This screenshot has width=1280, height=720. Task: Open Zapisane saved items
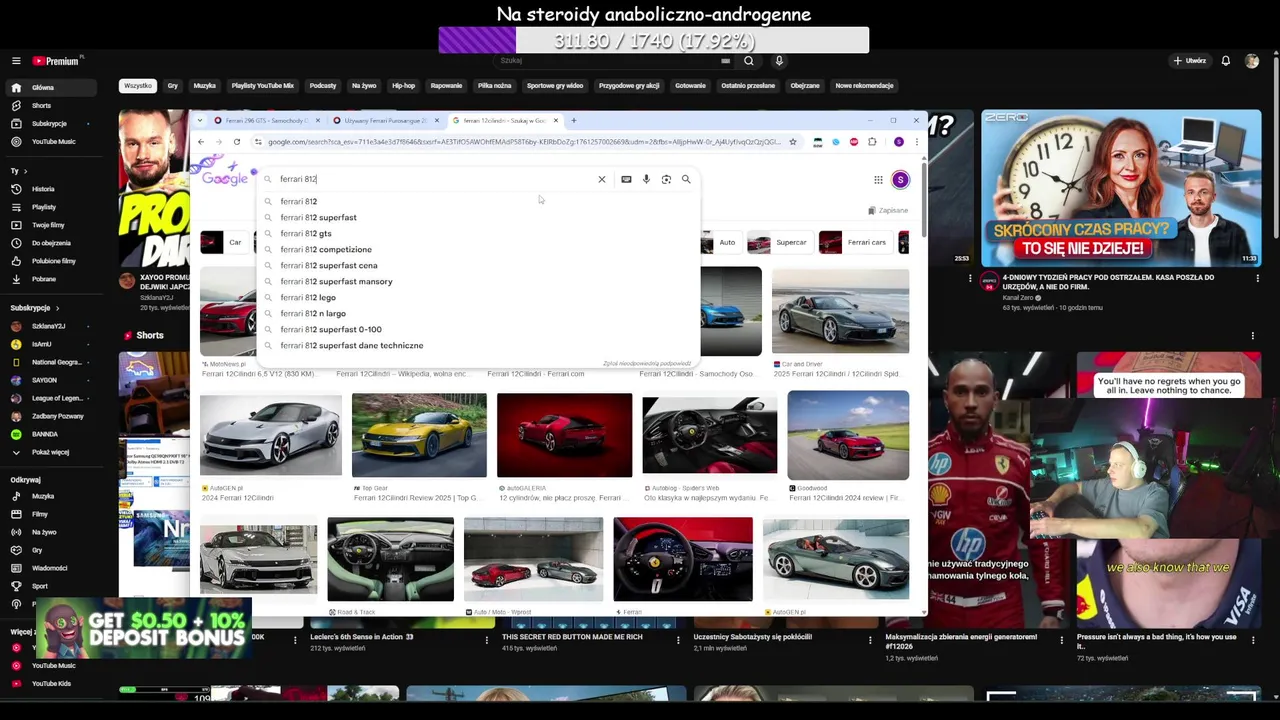pos(888,211)
